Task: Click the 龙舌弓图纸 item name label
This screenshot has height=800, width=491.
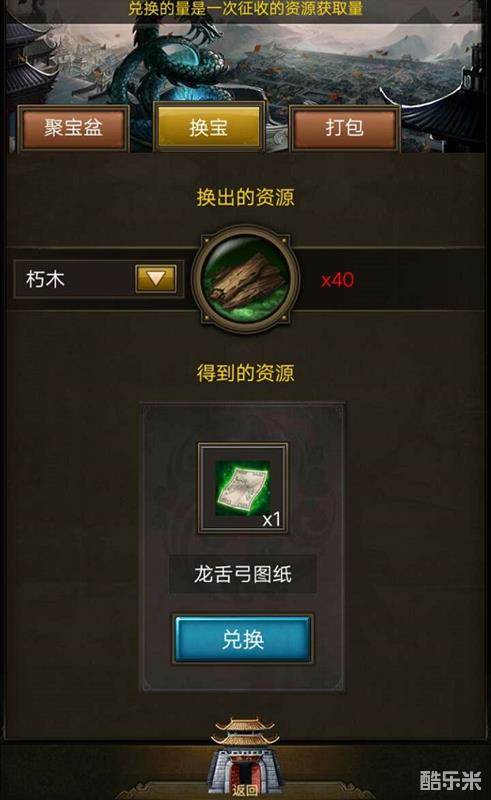Action: 243,574
